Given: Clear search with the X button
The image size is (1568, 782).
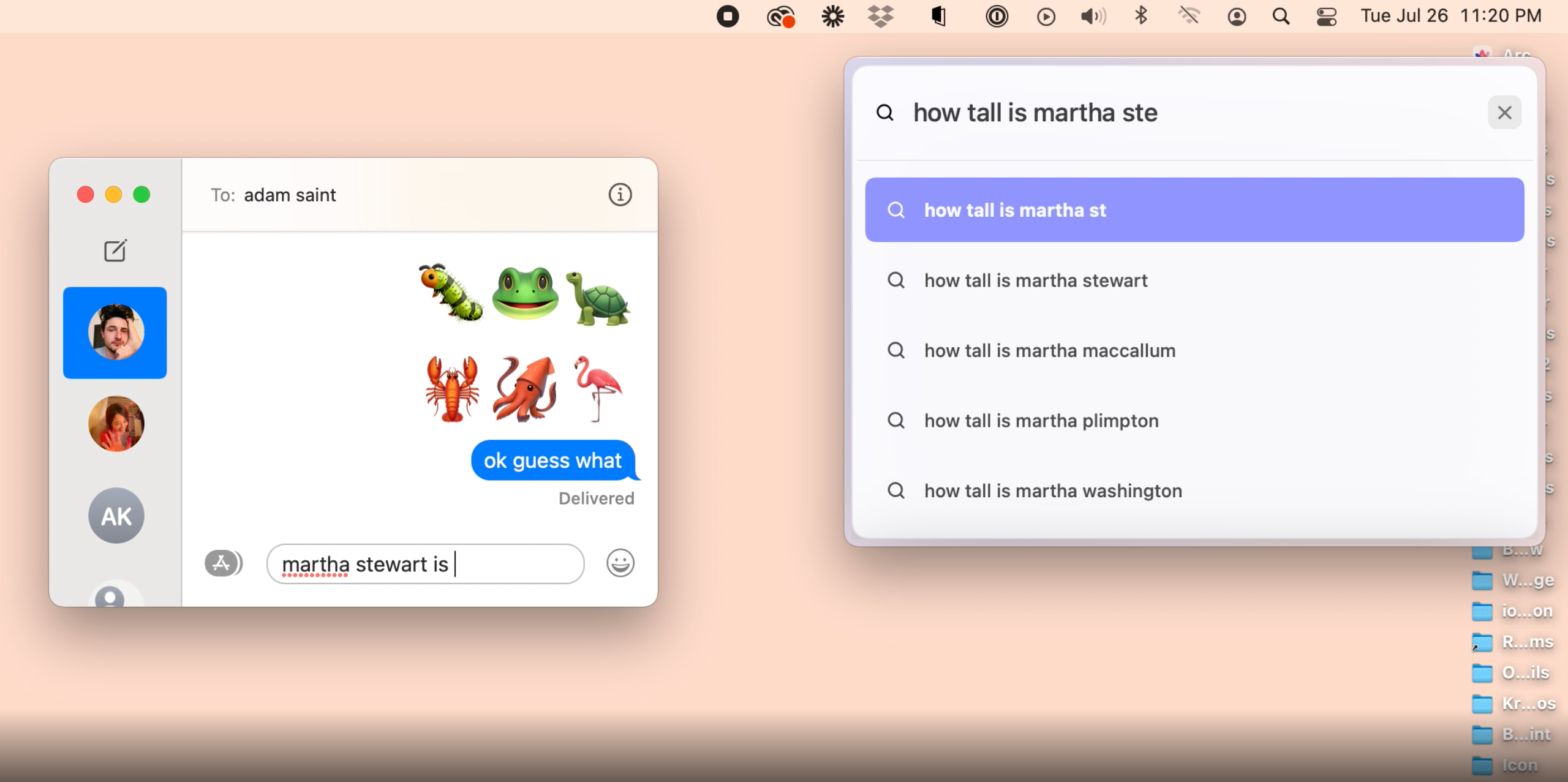Looking at the screenshot, I should [1504, 113].
